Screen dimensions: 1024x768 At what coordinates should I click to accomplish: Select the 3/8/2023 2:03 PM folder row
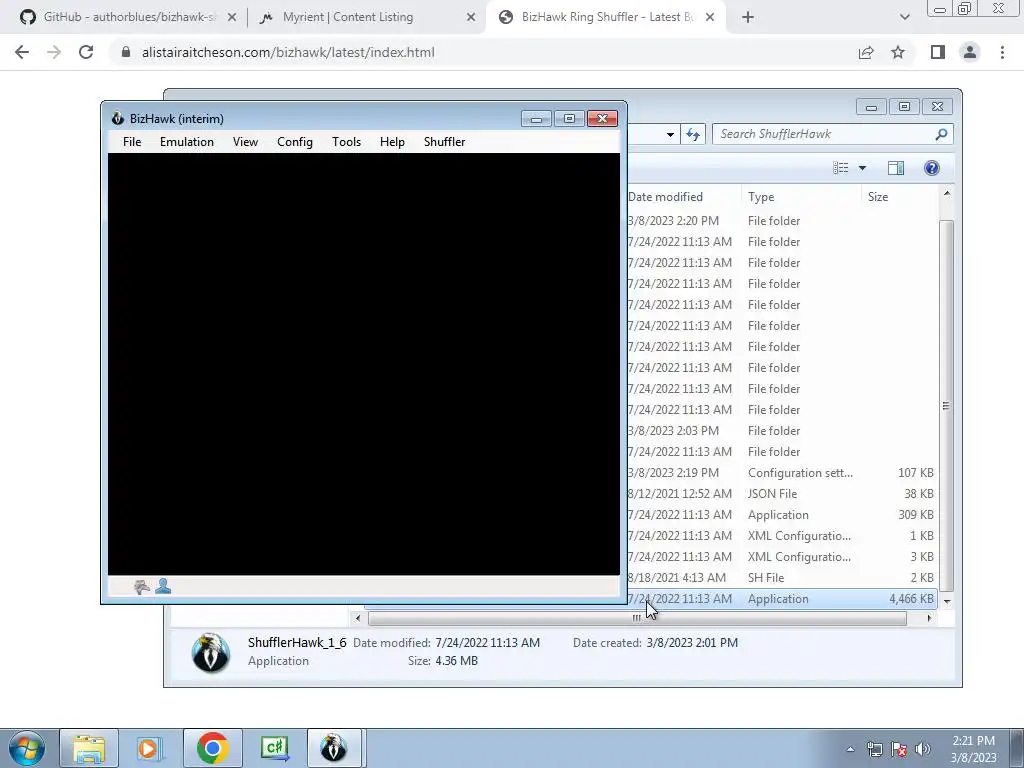[782, 431]
